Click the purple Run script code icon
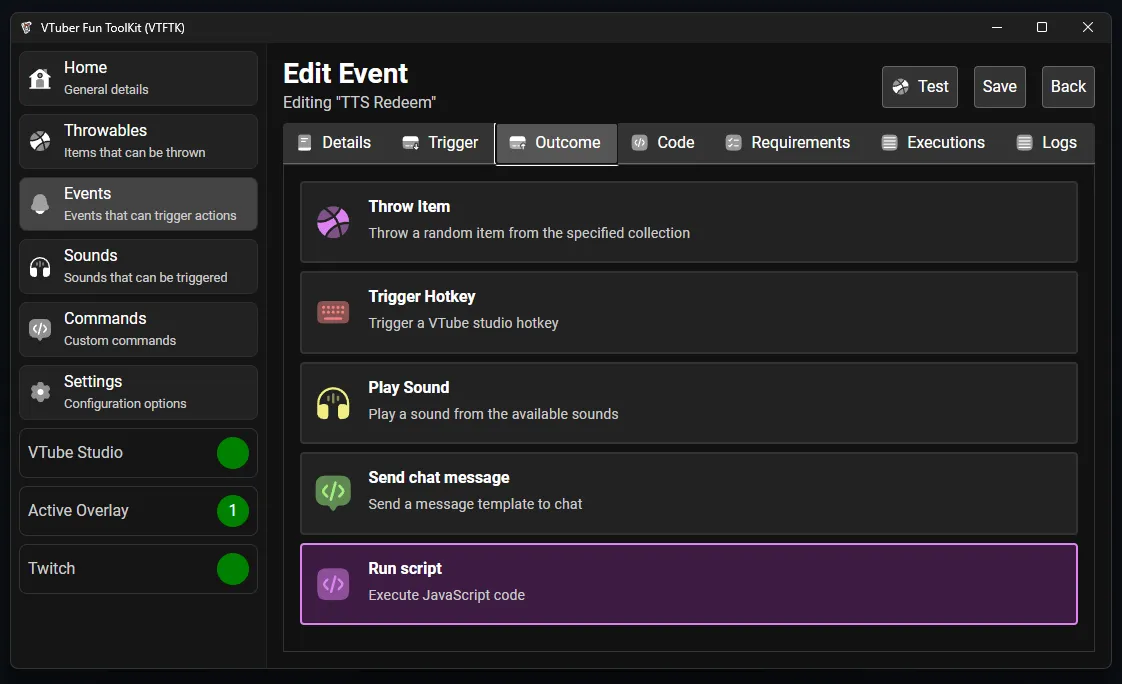The width and height of the screenshot is (1122, 684). click(333, 584)
